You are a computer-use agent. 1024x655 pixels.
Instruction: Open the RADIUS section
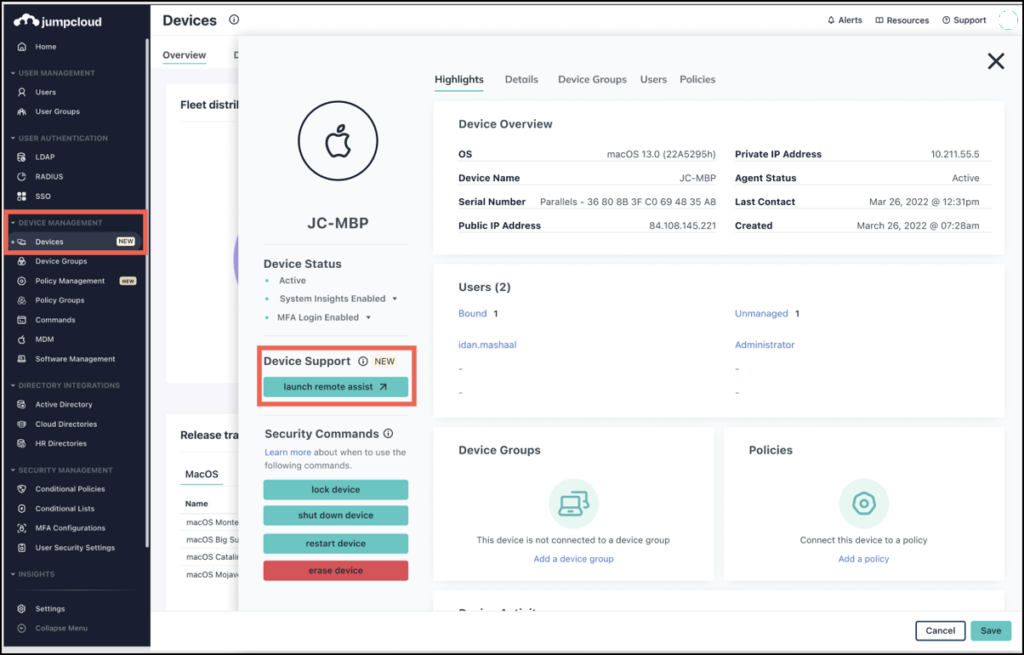[48, 176]
